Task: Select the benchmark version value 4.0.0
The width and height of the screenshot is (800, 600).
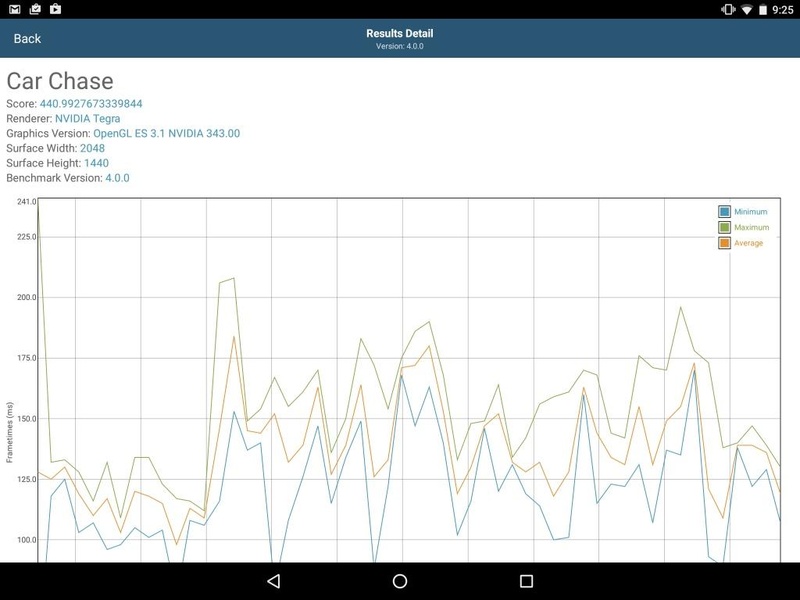Action: pos(117,178)
